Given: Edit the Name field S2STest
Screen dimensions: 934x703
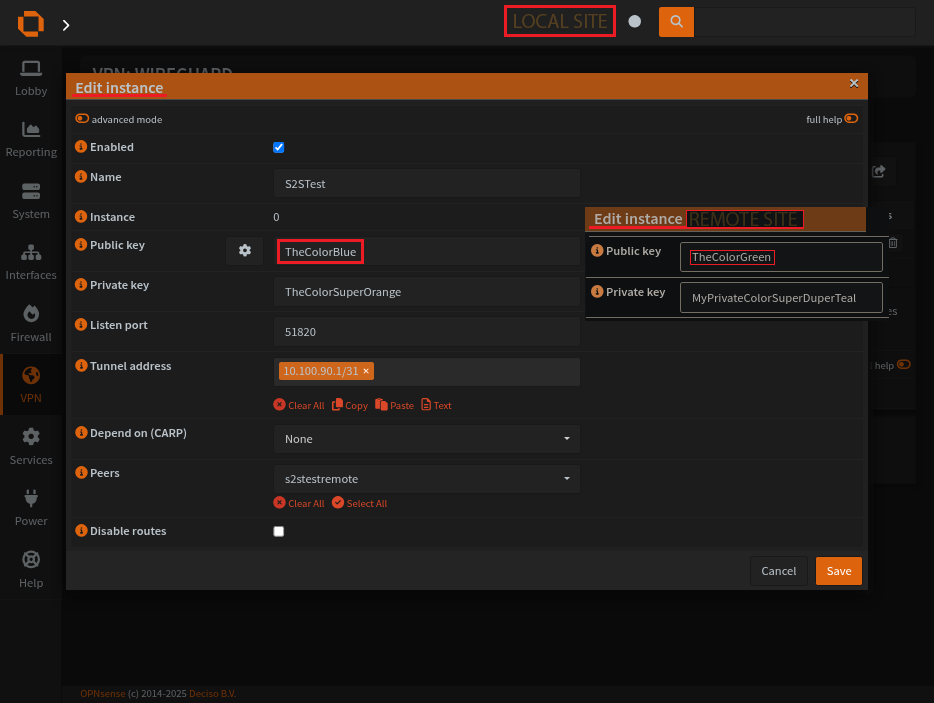Looking at the screenshot, I should (x=426, y=183).
